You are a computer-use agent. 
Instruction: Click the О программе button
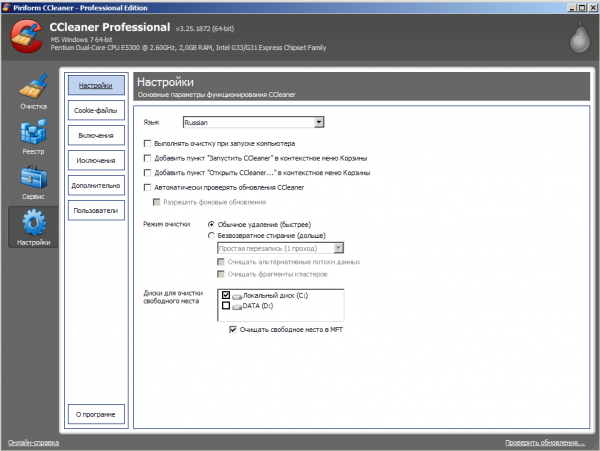point(96,414)
